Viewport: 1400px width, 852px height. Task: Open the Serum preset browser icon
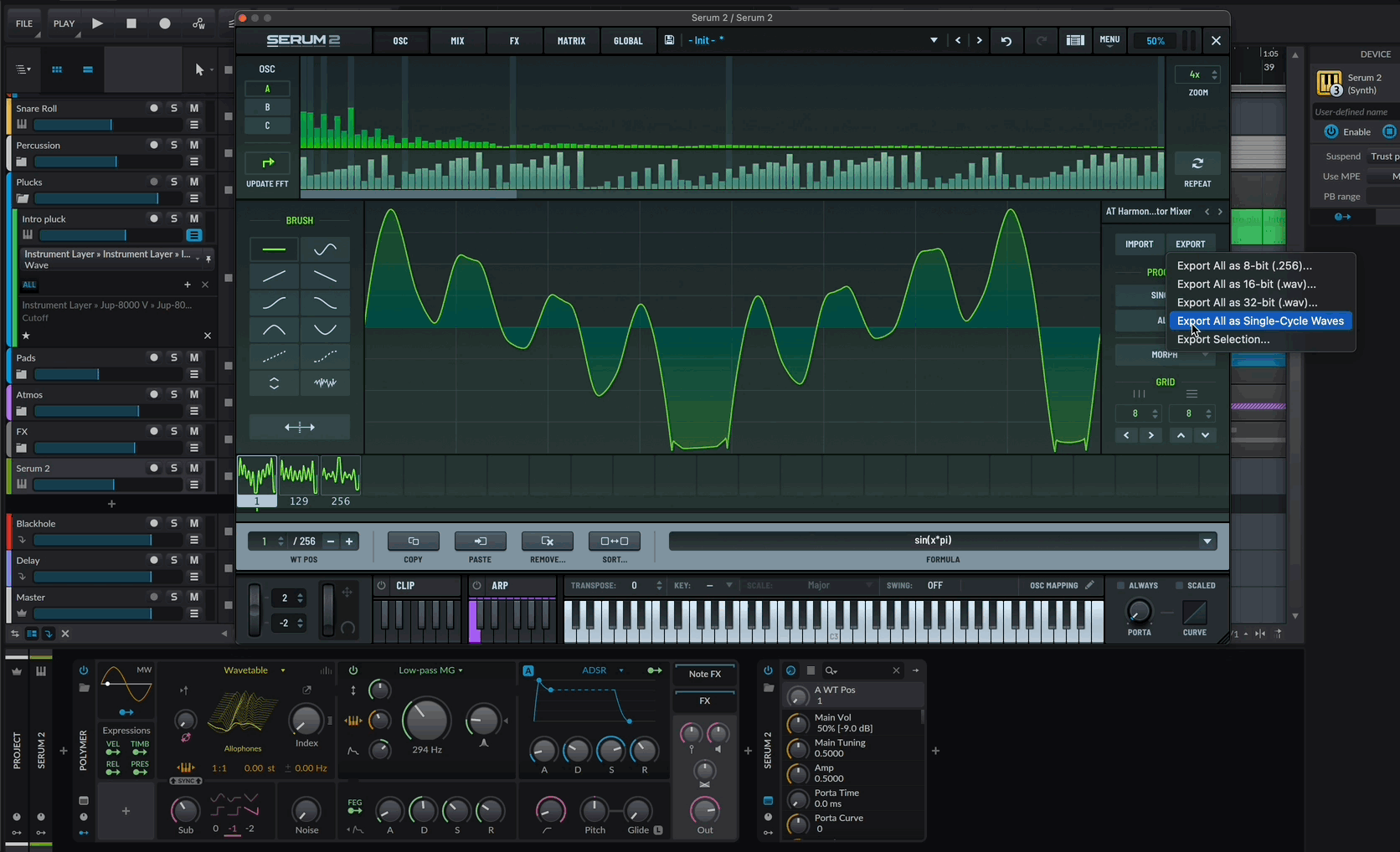(x=1075, y=40)
